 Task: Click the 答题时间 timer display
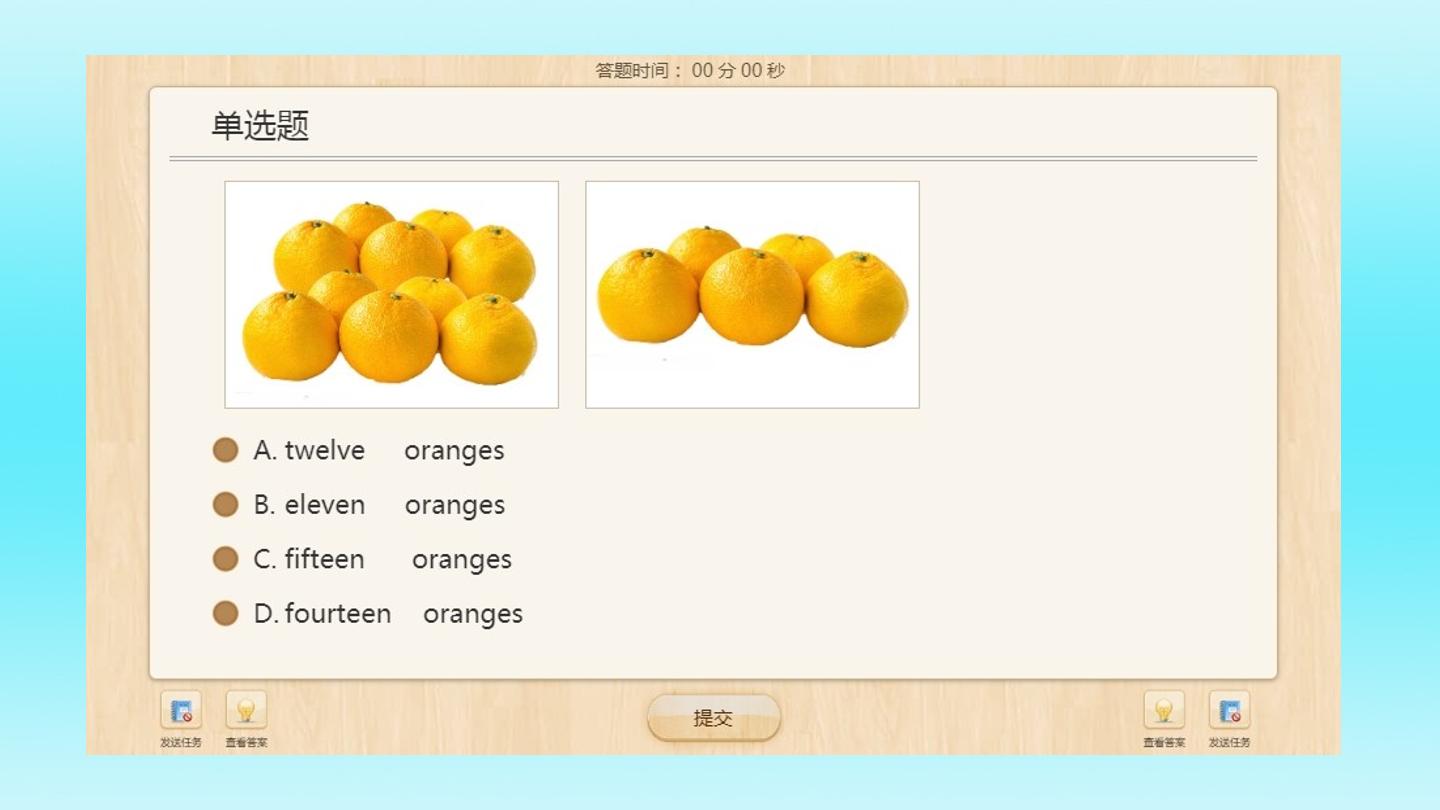(x=690, y=71)
